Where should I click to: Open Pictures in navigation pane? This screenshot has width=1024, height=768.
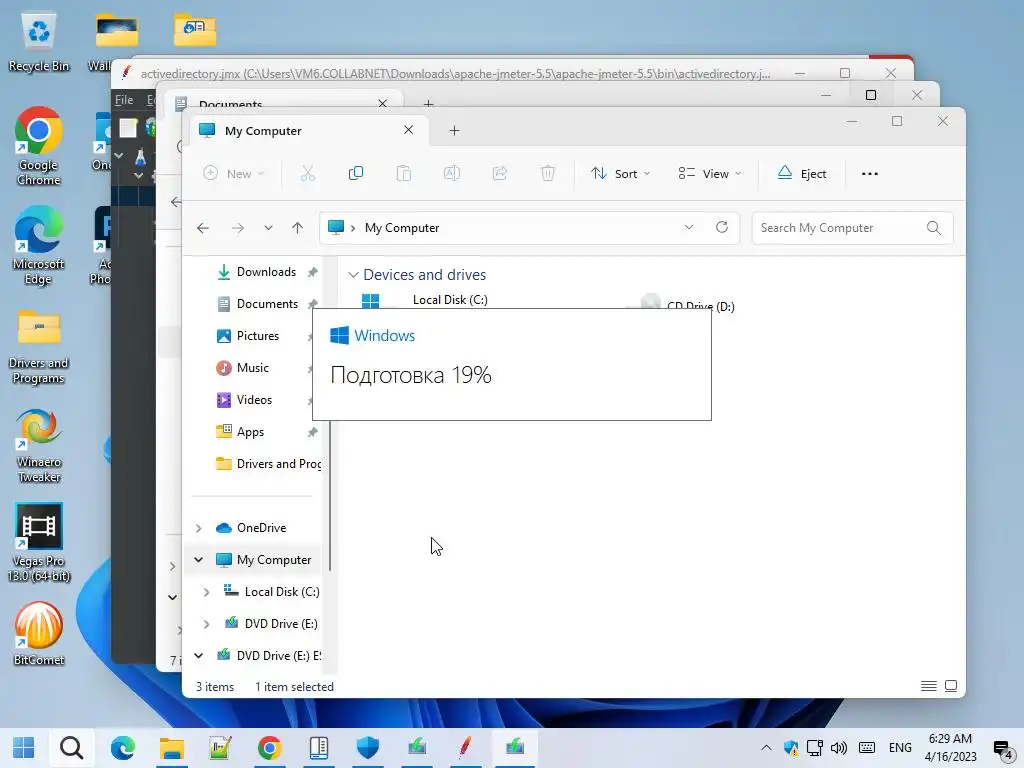point(258,336)
